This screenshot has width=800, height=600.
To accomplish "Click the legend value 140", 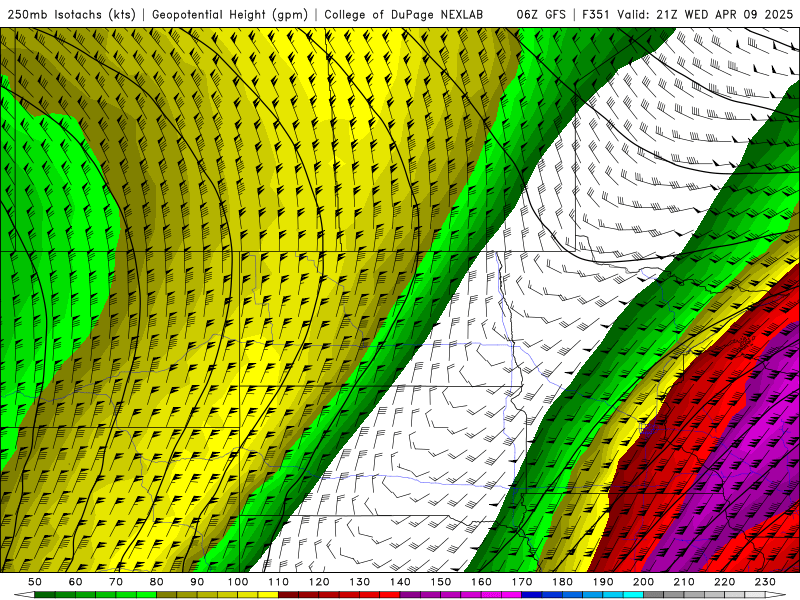I will coord(401,582).
